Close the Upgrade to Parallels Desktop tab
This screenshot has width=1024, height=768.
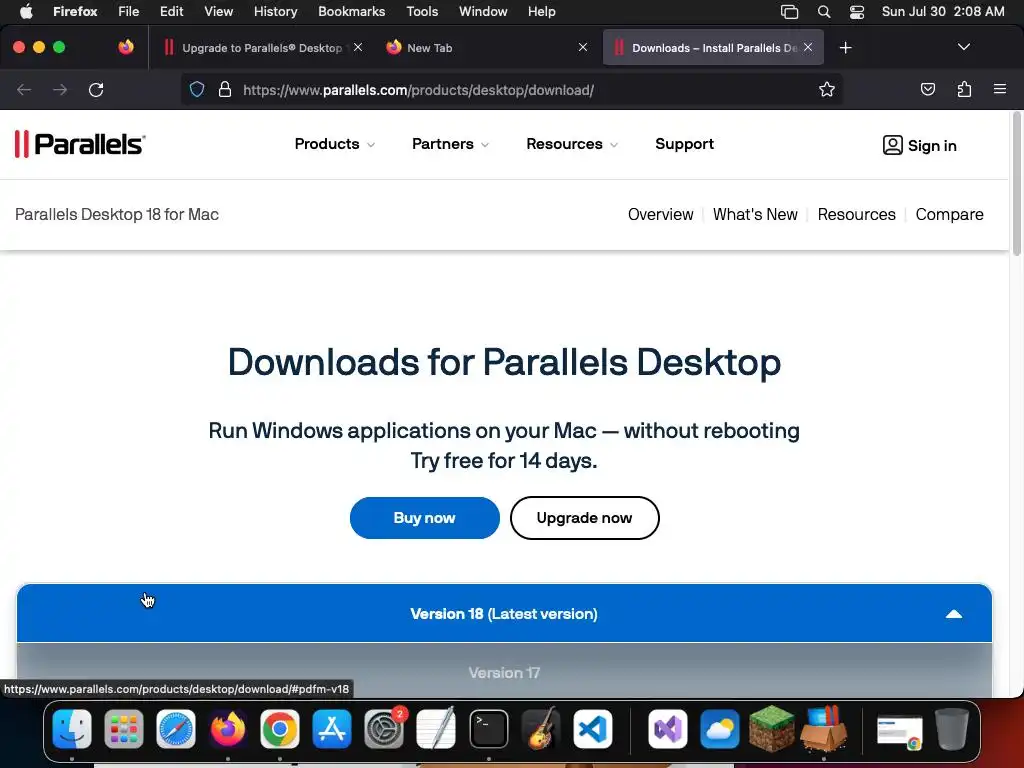tap(358, 47)
